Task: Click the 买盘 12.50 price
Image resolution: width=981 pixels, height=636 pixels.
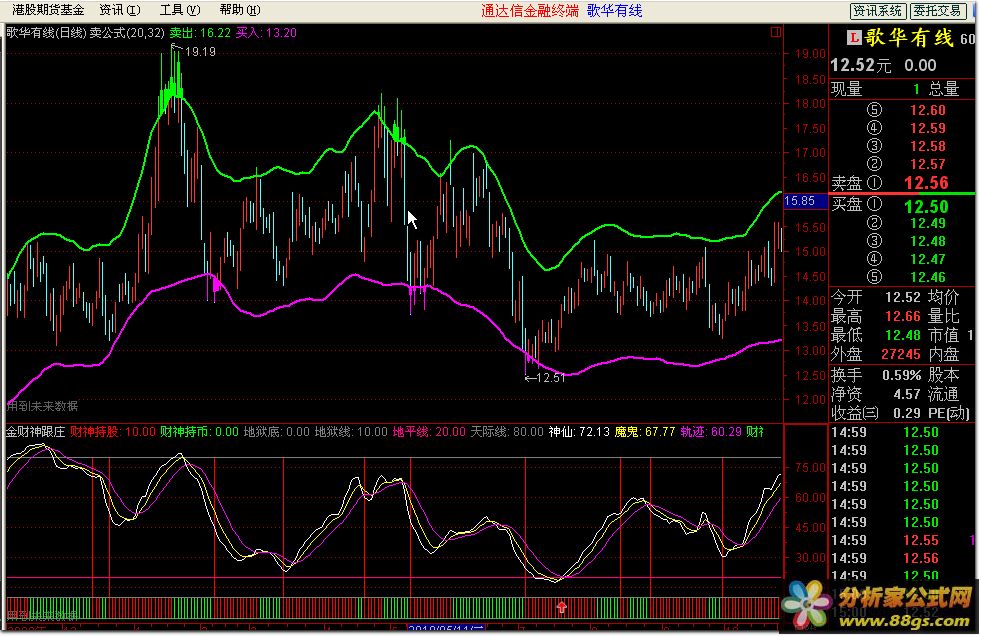Action: (926, 206)
